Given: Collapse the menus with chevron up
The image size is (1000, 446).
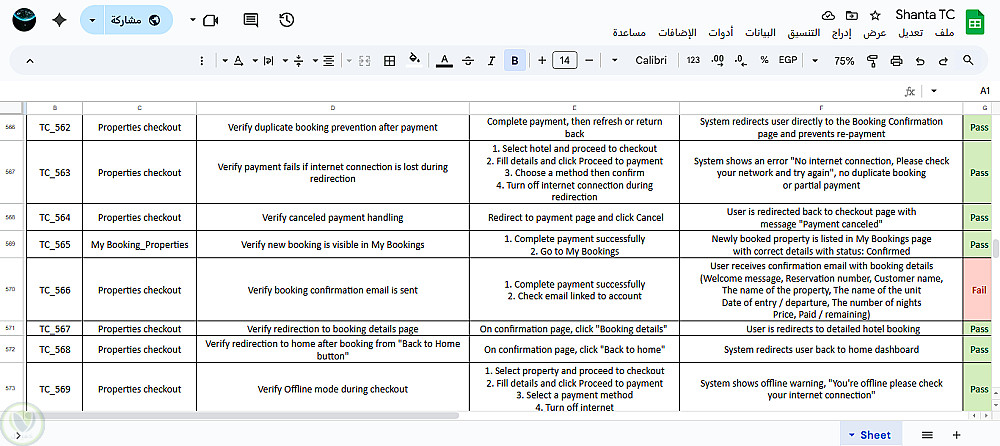Looking at the screenshot, I should 29,61.
